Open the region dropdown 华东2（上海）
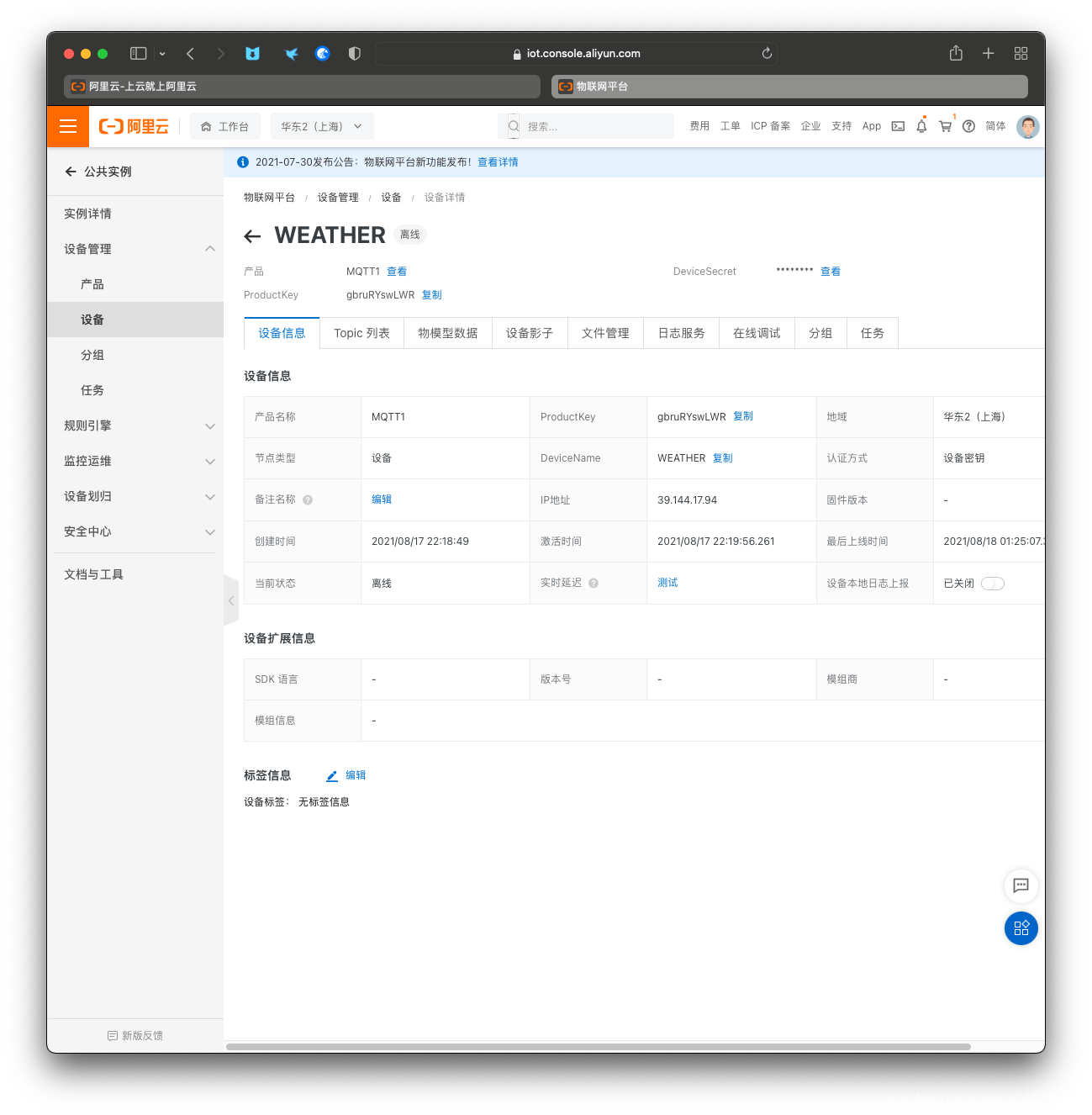1092x1115 pixels. click(321, 126)
